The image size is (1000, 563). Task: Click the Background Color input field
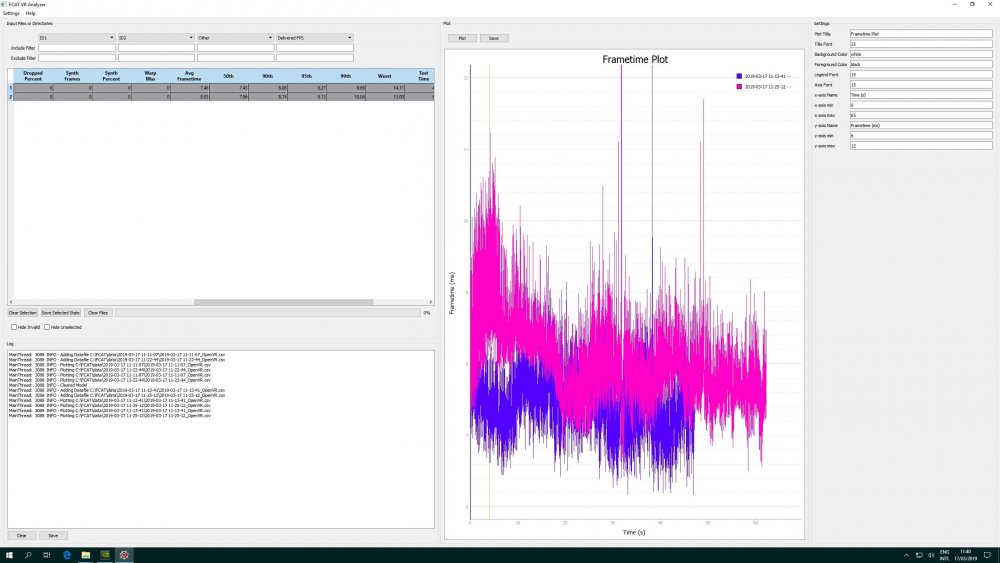coord(921,53)
